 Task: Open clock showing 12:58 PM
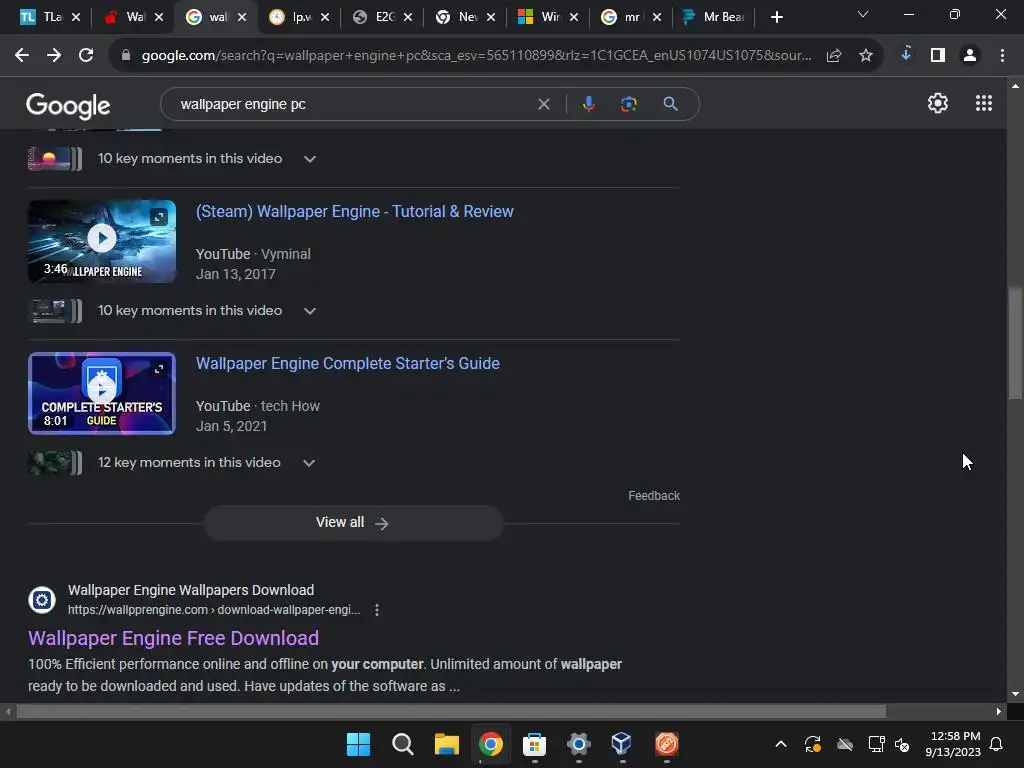[953, 744]
